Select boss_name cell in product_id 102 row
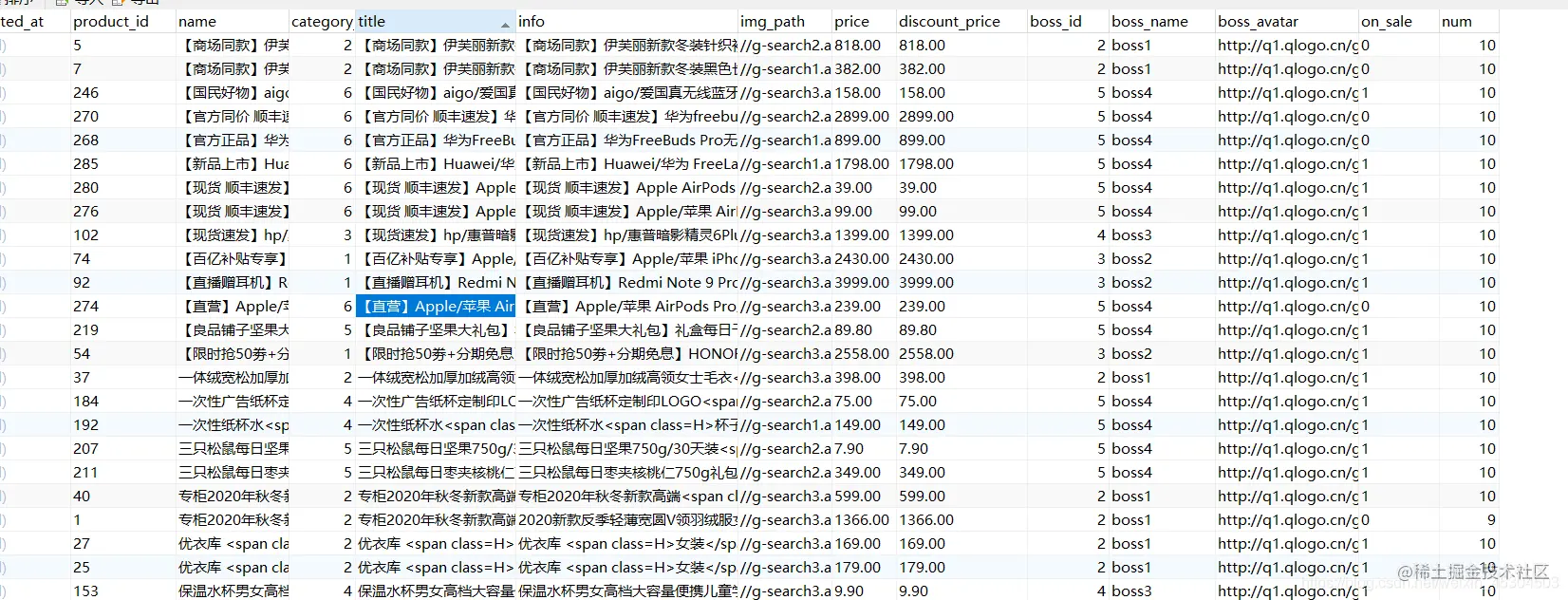Image resolution: width=1568 pixels, height=600 pixels. (x=1163, y=234)
